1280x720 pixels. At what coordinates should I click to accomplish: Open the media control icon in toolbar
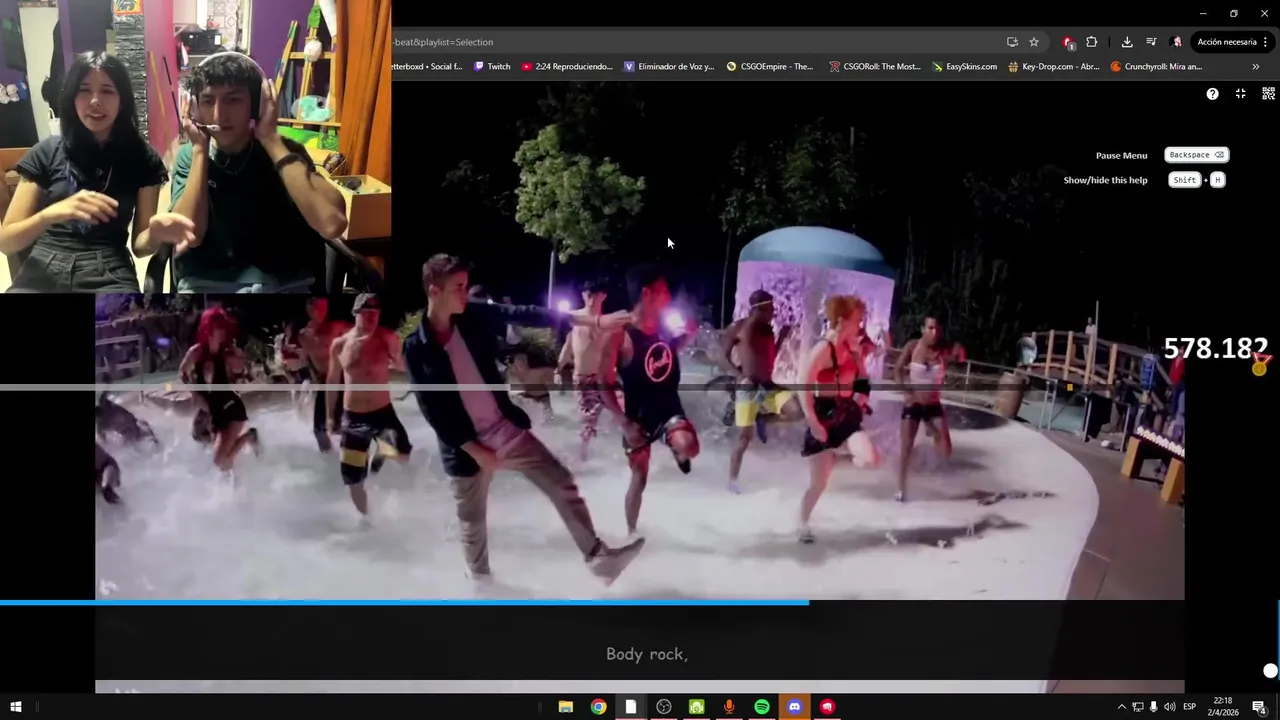(1151, 42)
